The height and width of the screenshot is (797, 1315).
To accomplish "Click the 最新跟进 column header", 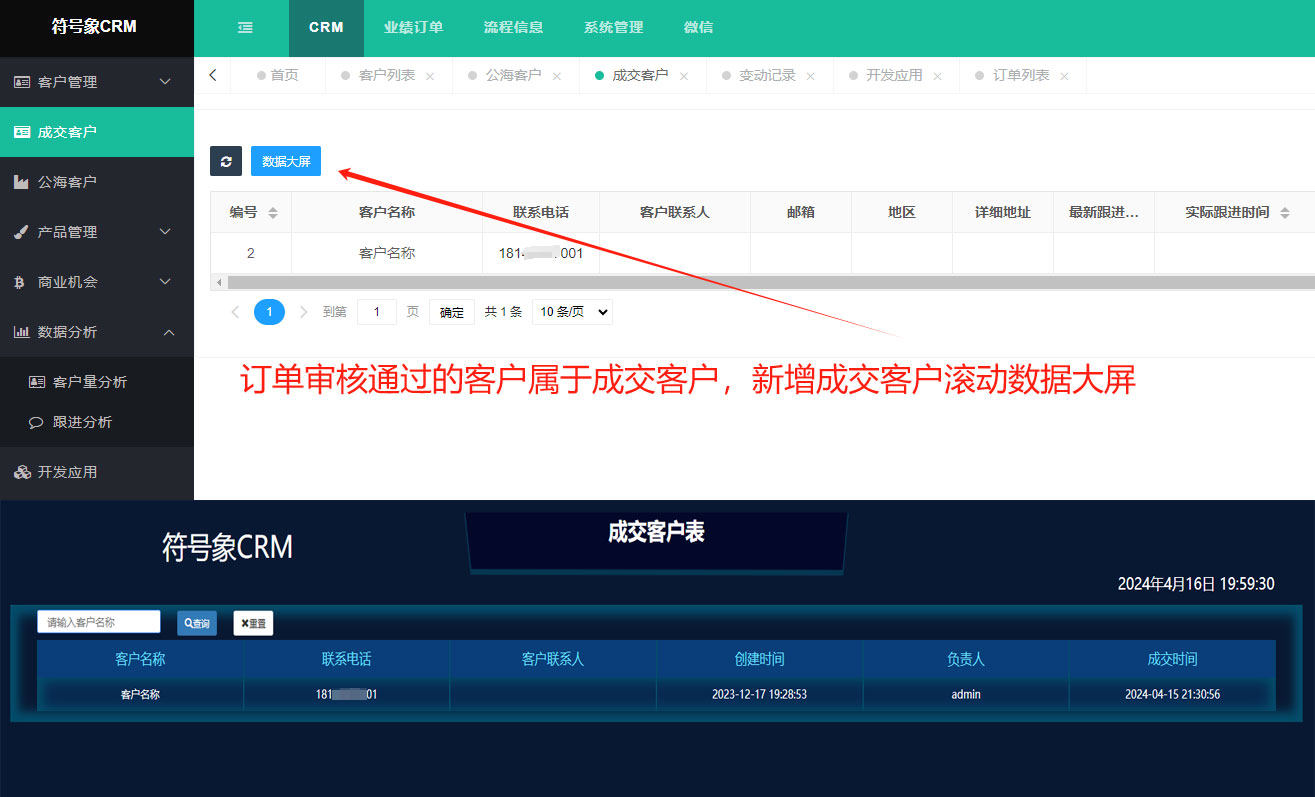I will 1104,212.
